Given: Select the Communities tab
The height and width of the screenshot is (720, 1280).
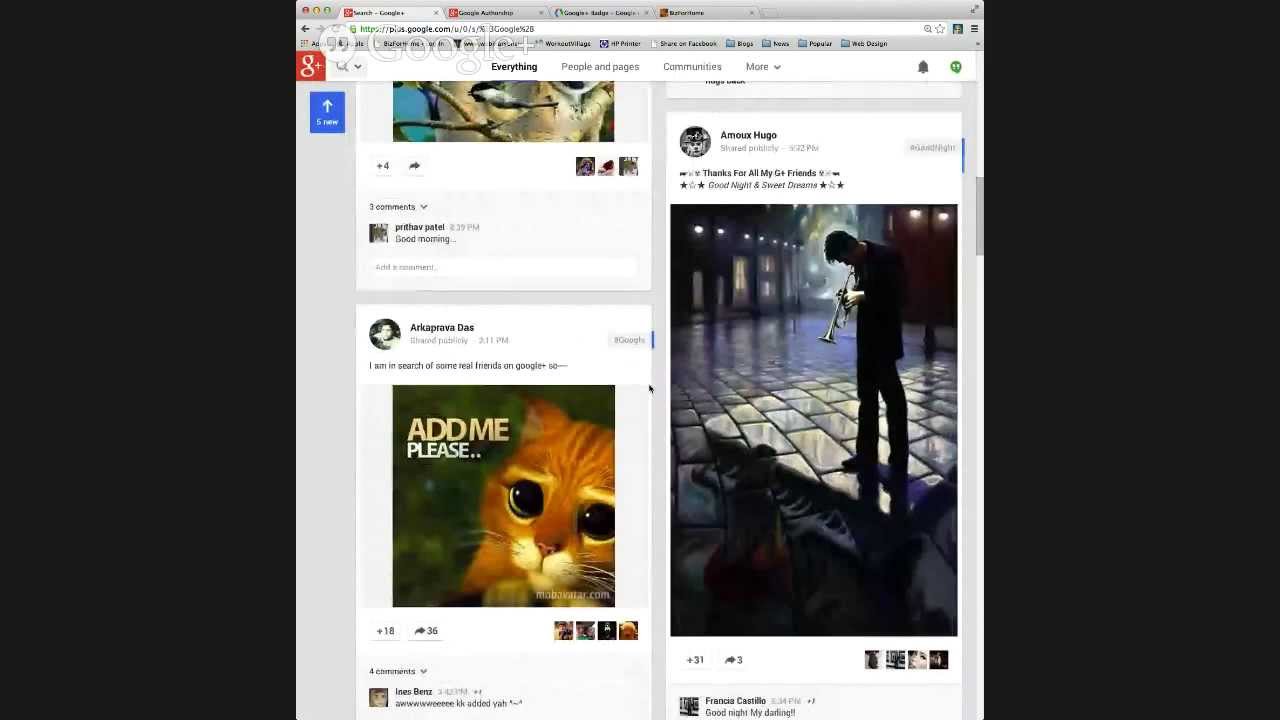Looking at the screenshot, I should [692, 67].
